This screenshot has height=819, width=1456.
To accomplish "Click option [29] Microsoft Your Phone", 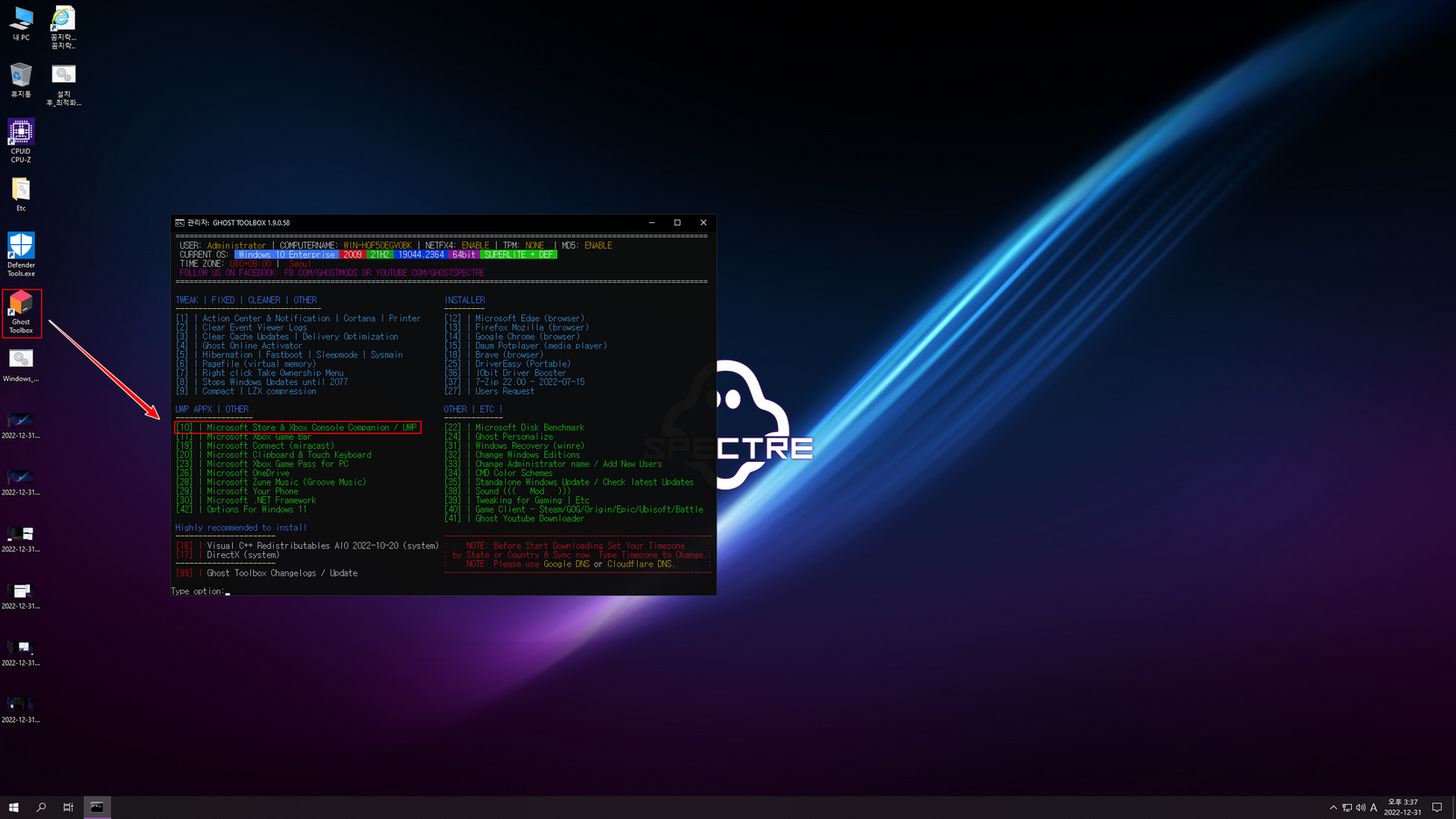I will pyautogui.click(x=237, y=492).
